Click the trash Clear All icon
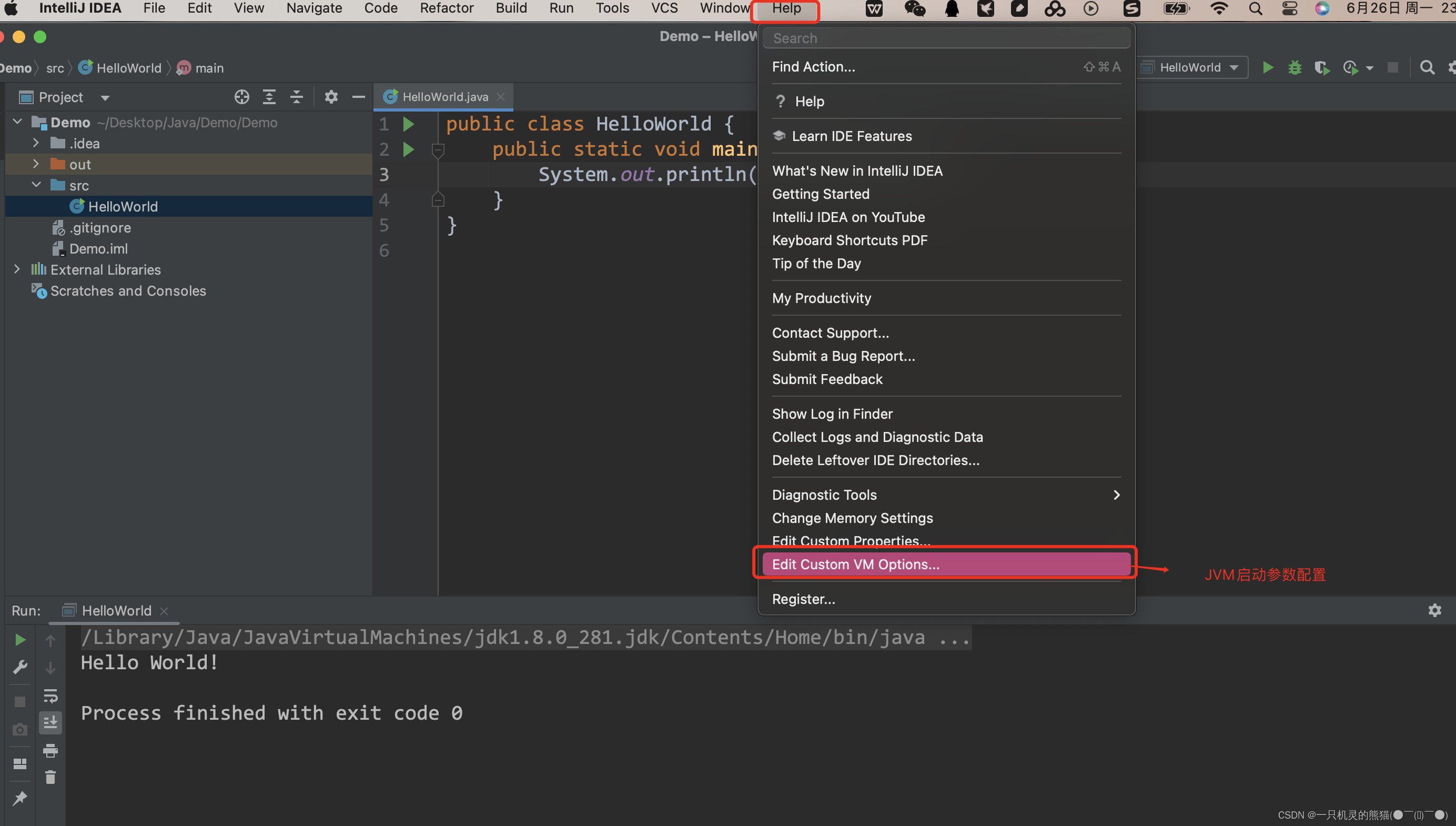This screenshot has height=826, width=1456. [50, 777]
